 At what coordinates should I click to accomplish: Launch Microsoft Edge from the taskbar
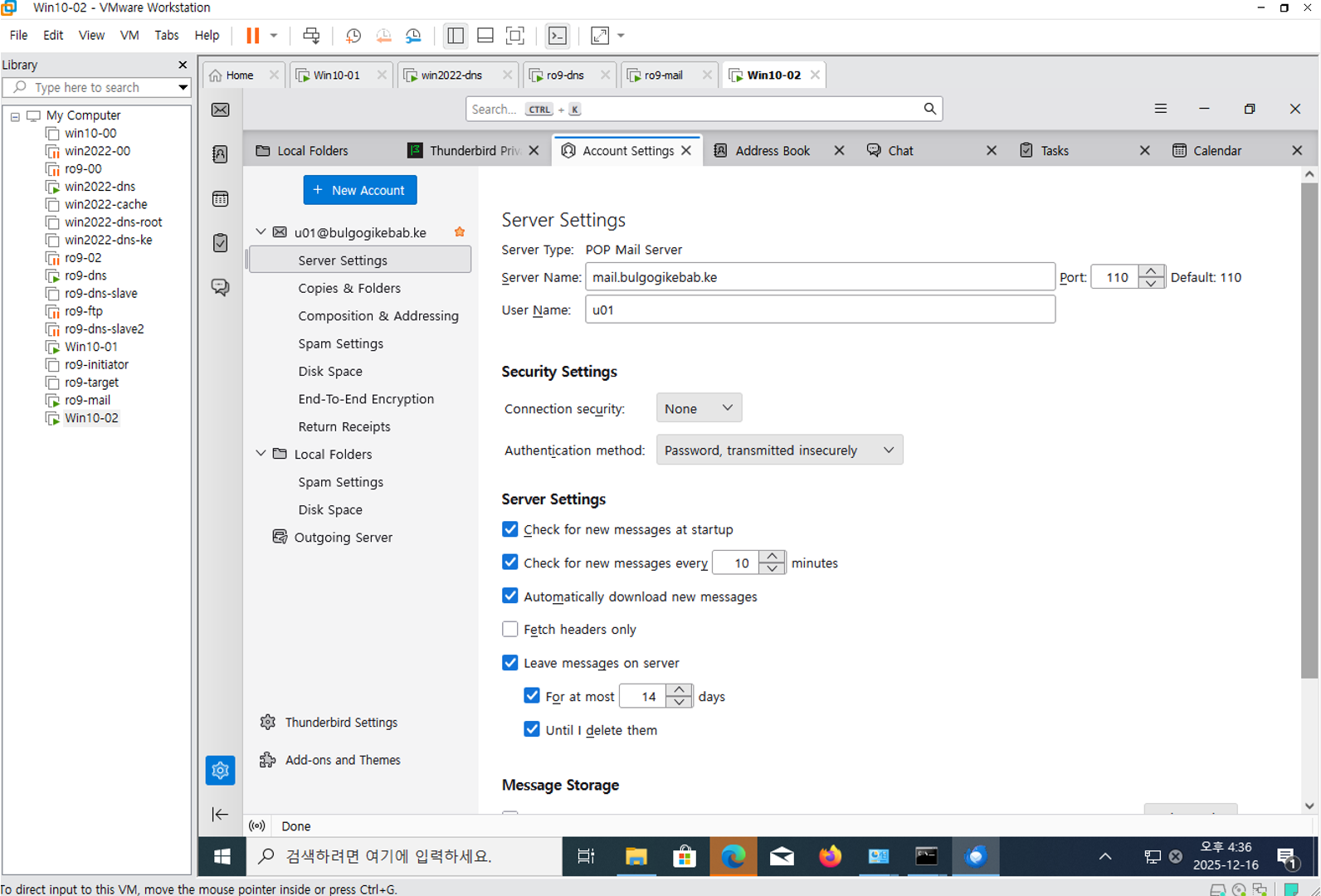coord(733,856)
